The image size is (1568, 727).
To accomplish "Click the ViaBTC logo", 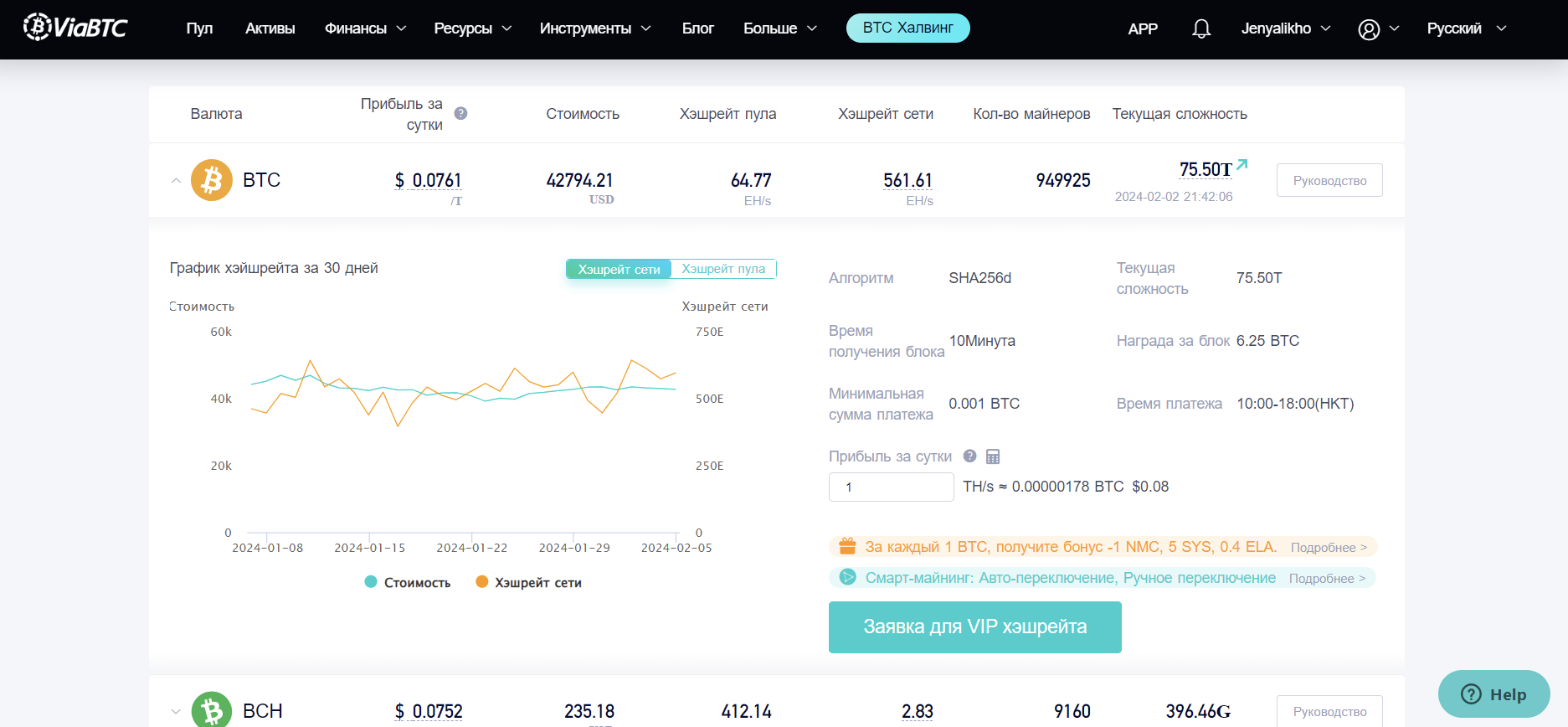I will click(x=75, y=28).
